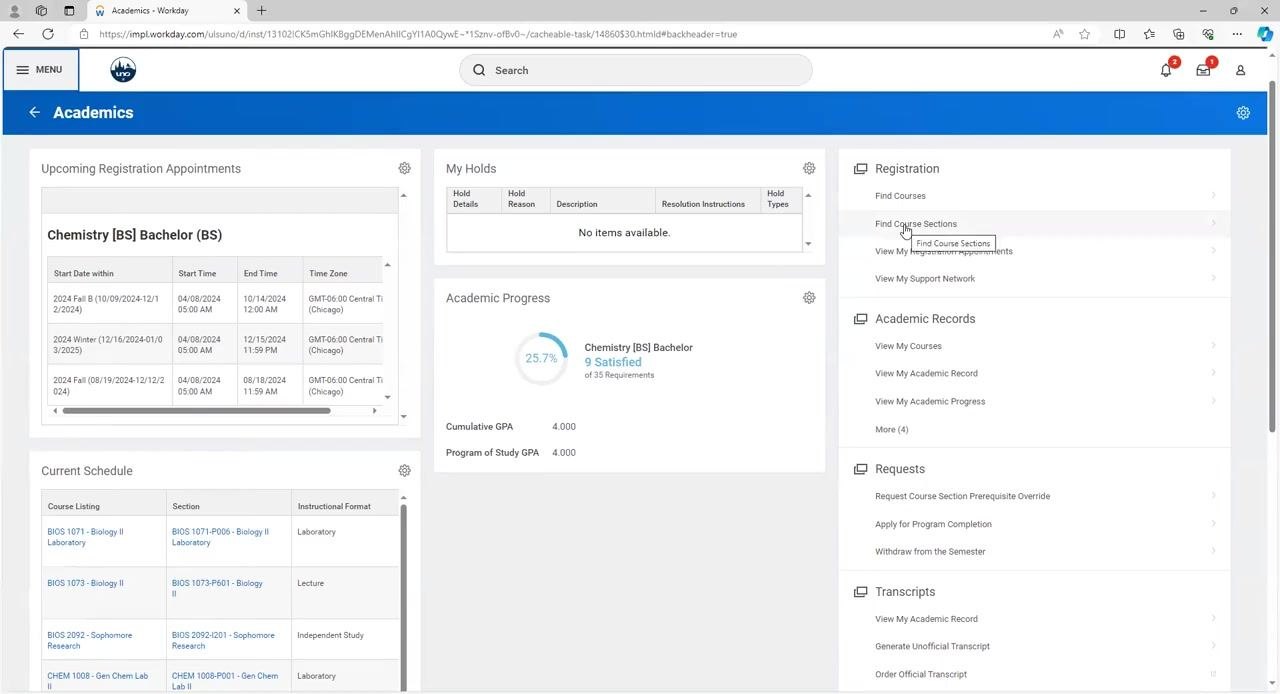Click chevron beside Apply for Program Completion

click(x=1214, y=523)
